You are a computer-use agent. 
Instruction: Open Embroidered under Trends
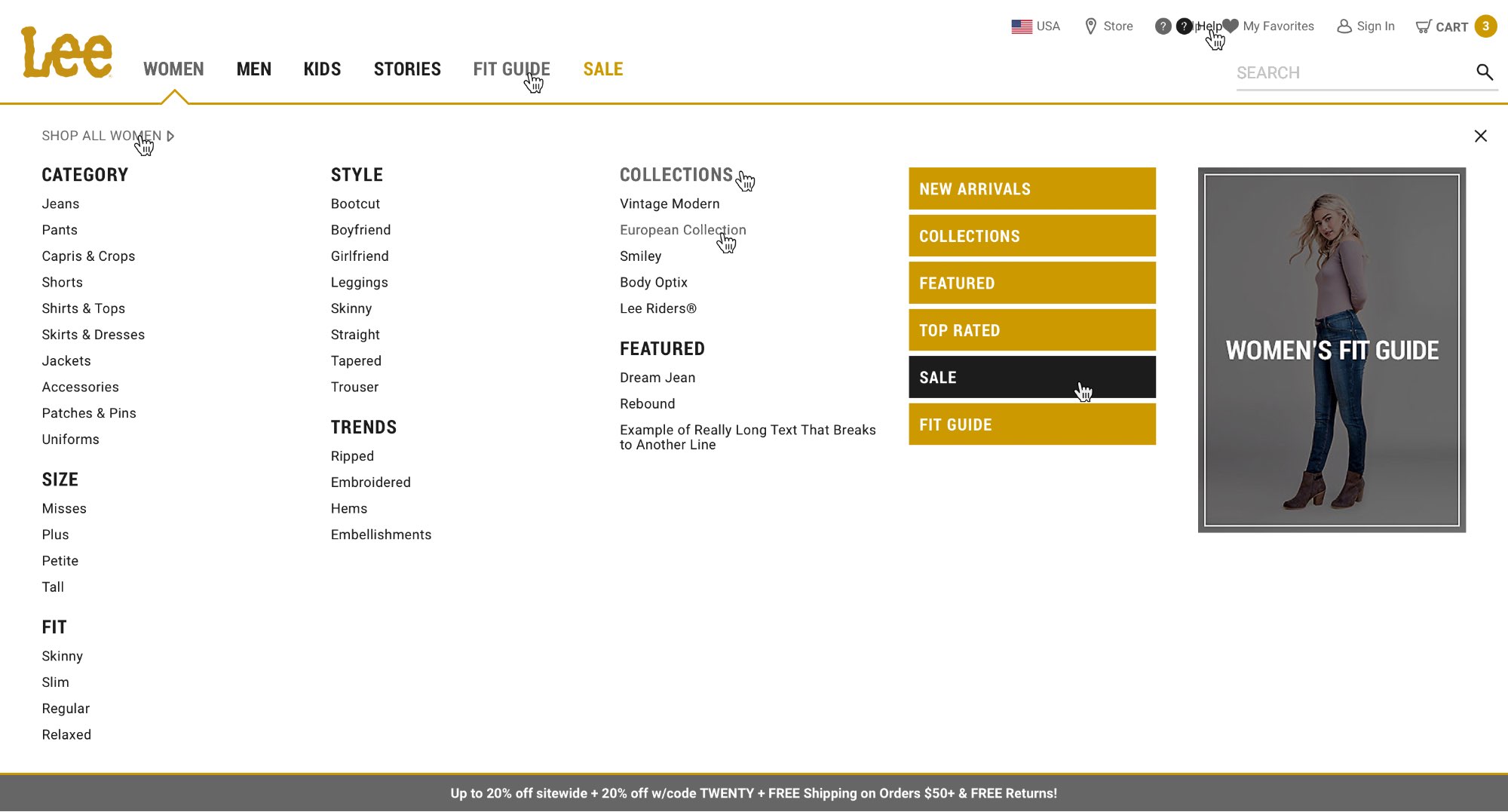(370, 483)
